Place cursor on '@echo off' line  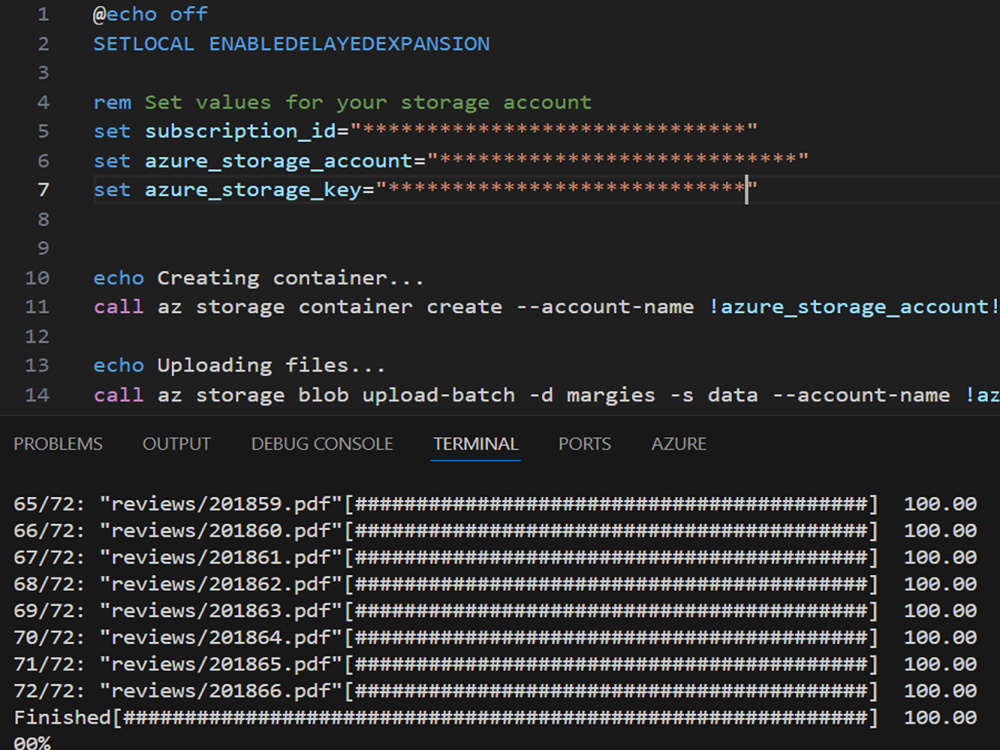point(151,14)
